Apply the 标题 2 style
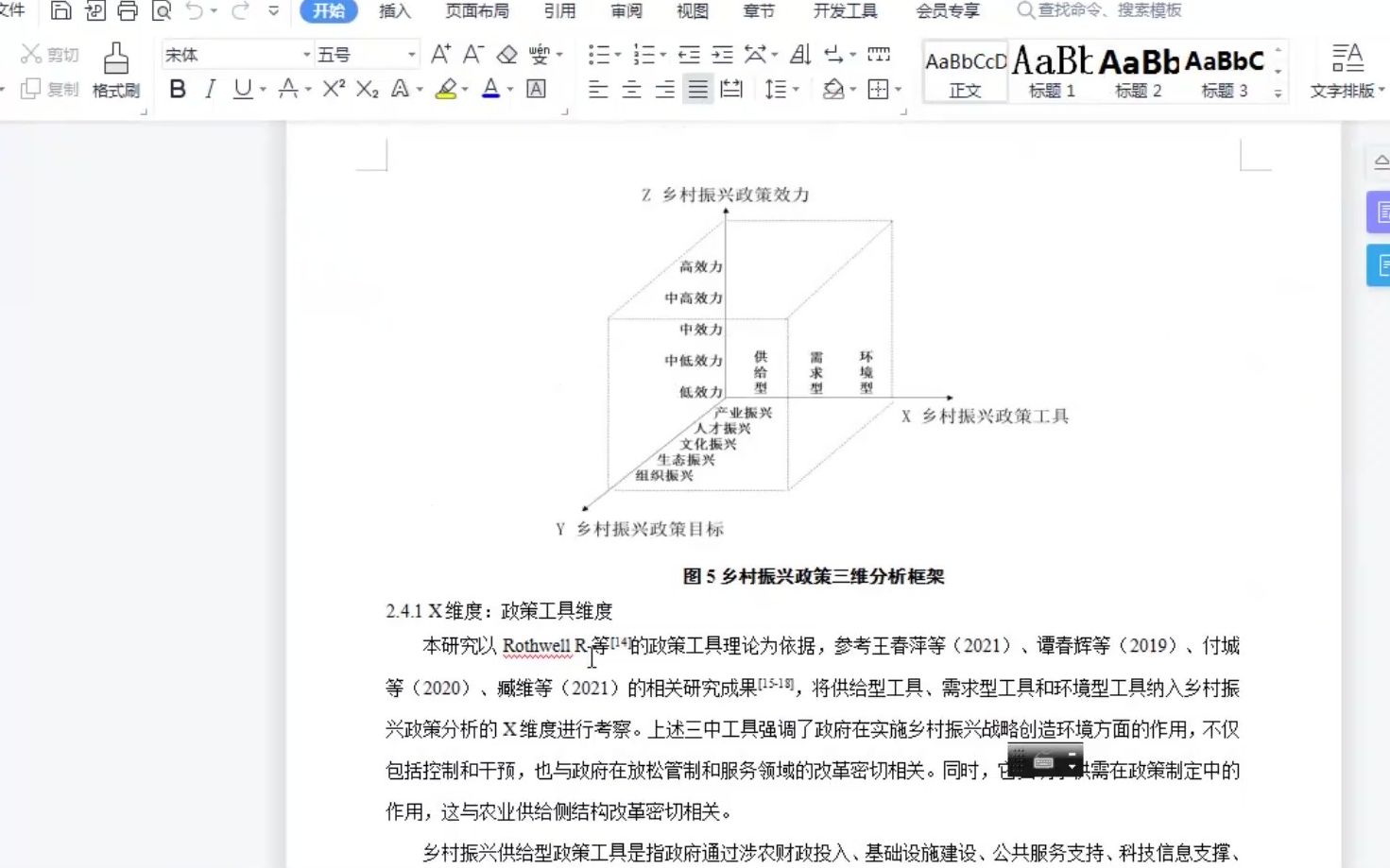The width and height of the screenshot is (1390, 868). pos(1139,71)
